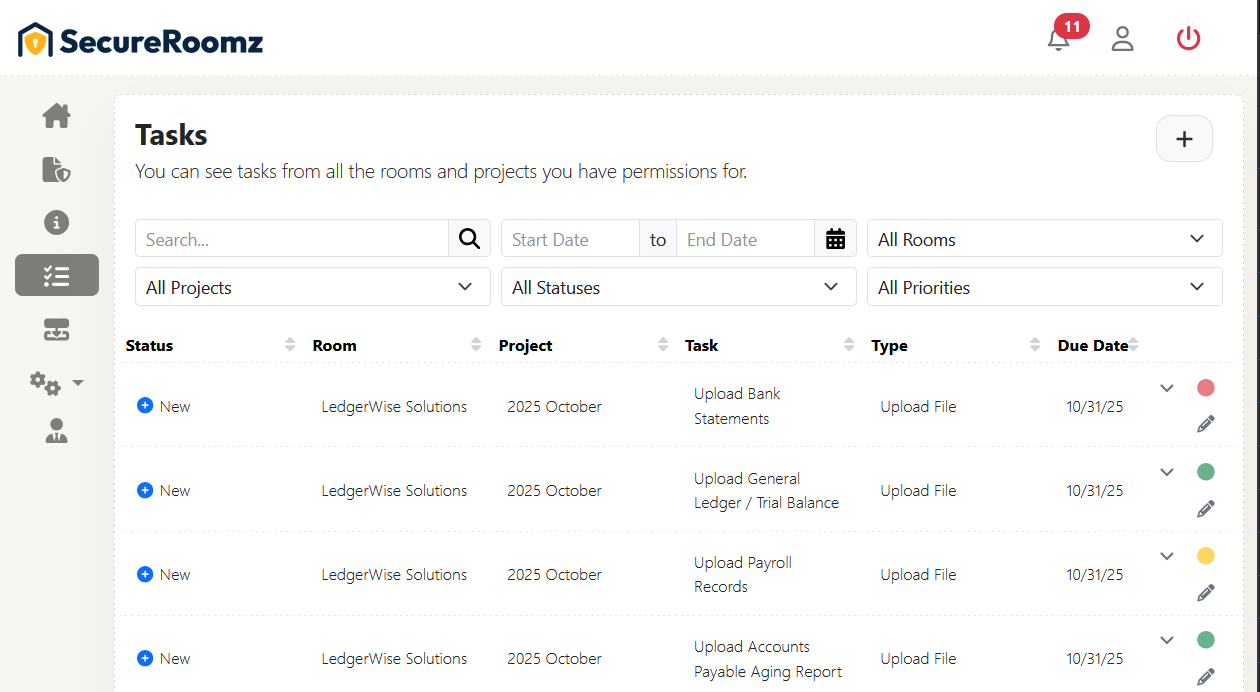1260x692 pixels.
Task: Open the All Statuses dropdown
Action: tap(678, 287)
